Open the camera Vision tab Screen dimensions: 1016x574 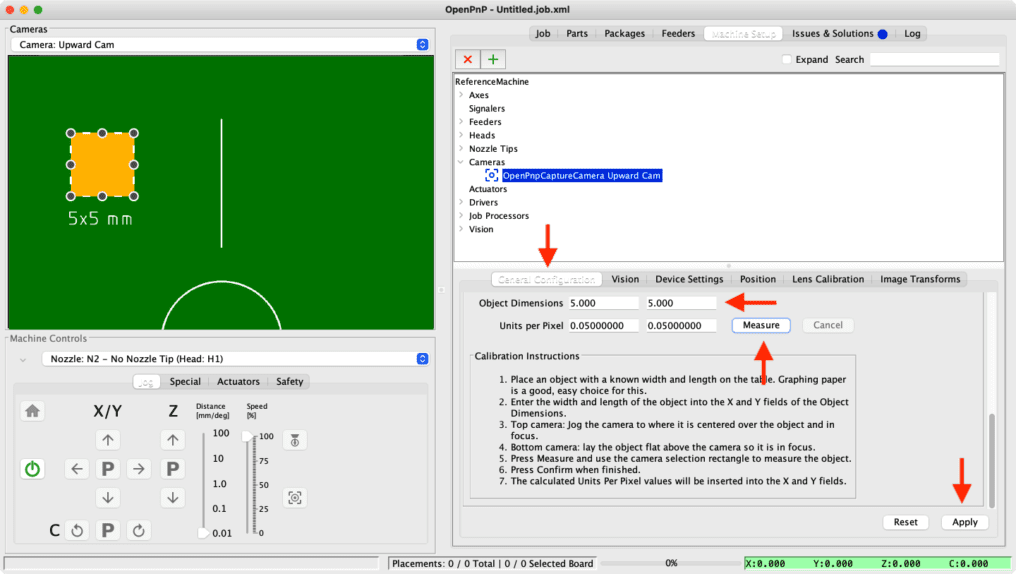coord(625,279)
